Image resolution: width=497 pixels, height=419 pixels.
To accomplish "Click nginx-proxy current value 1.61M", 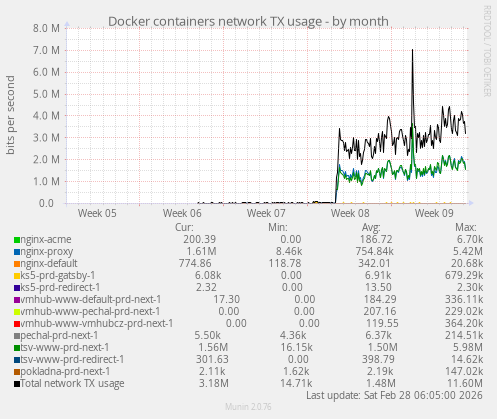I will pyautogui.click(x=202, y=252).
